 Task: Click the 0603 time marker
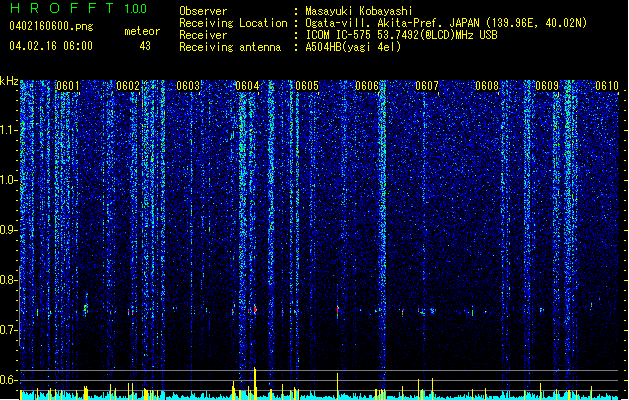point(188,86)
